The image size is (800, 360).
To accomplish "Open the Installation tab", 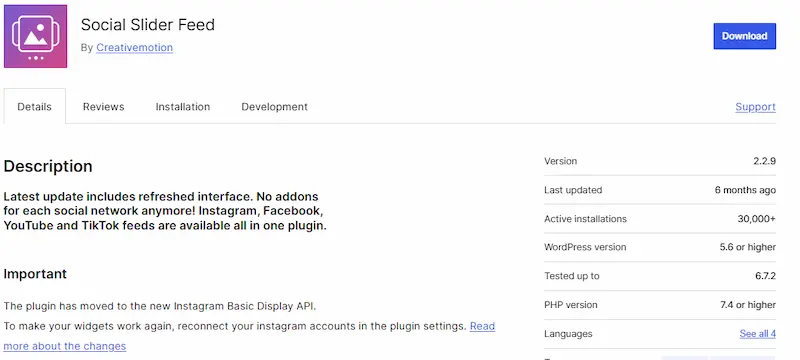I will click(x=183, y=107).
